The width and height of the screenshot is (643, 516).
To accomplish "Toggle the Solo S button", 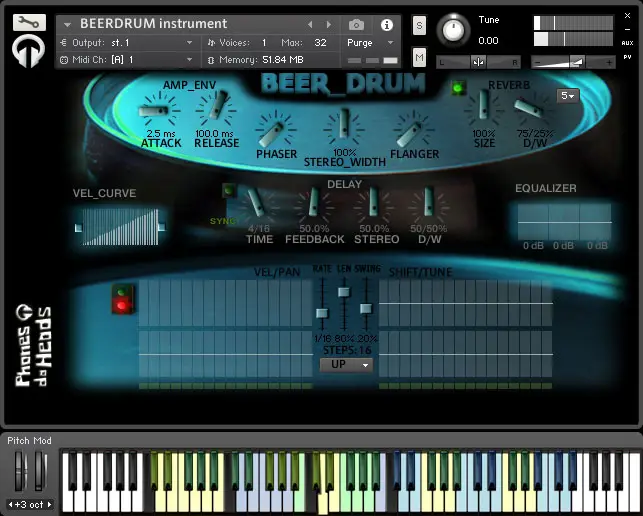I will [419, 25].
